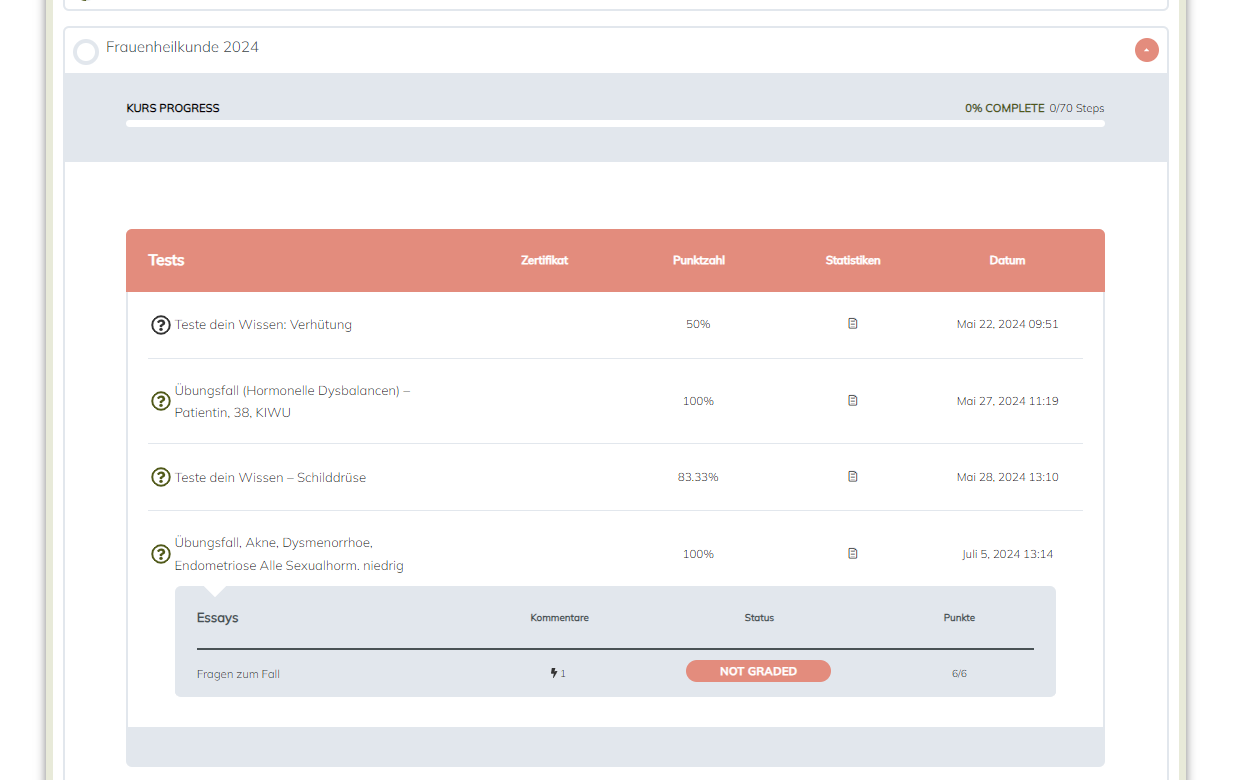Screen dimensions: 1234x780
Task: Click the NOT GRADED status badge
Action: pyautogui.click(x=758, y=671)
